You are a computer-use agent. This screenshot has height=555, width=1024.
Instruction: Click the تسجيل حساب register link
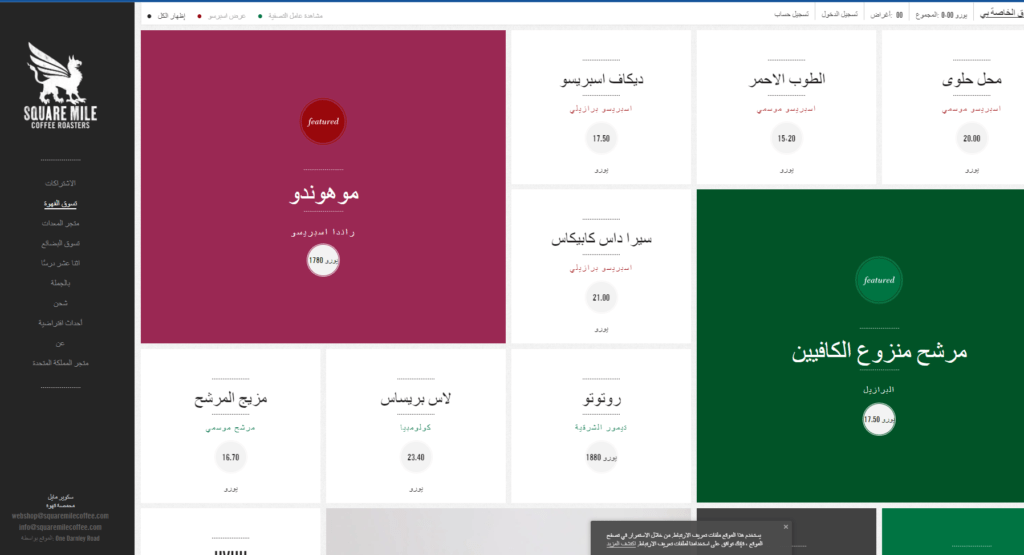(x=791, y=15)
